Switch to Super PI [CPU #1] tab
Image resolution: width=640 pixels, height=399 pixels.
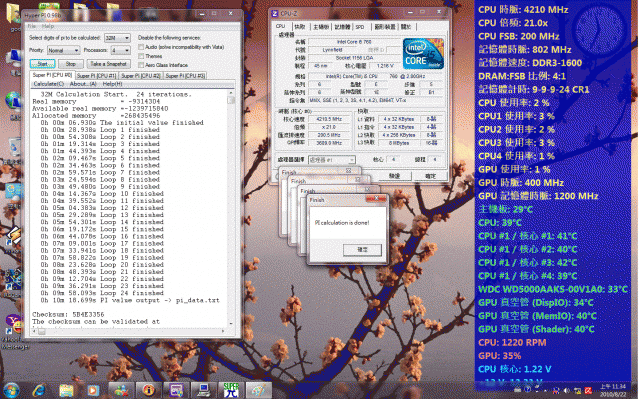pos(96,76)
